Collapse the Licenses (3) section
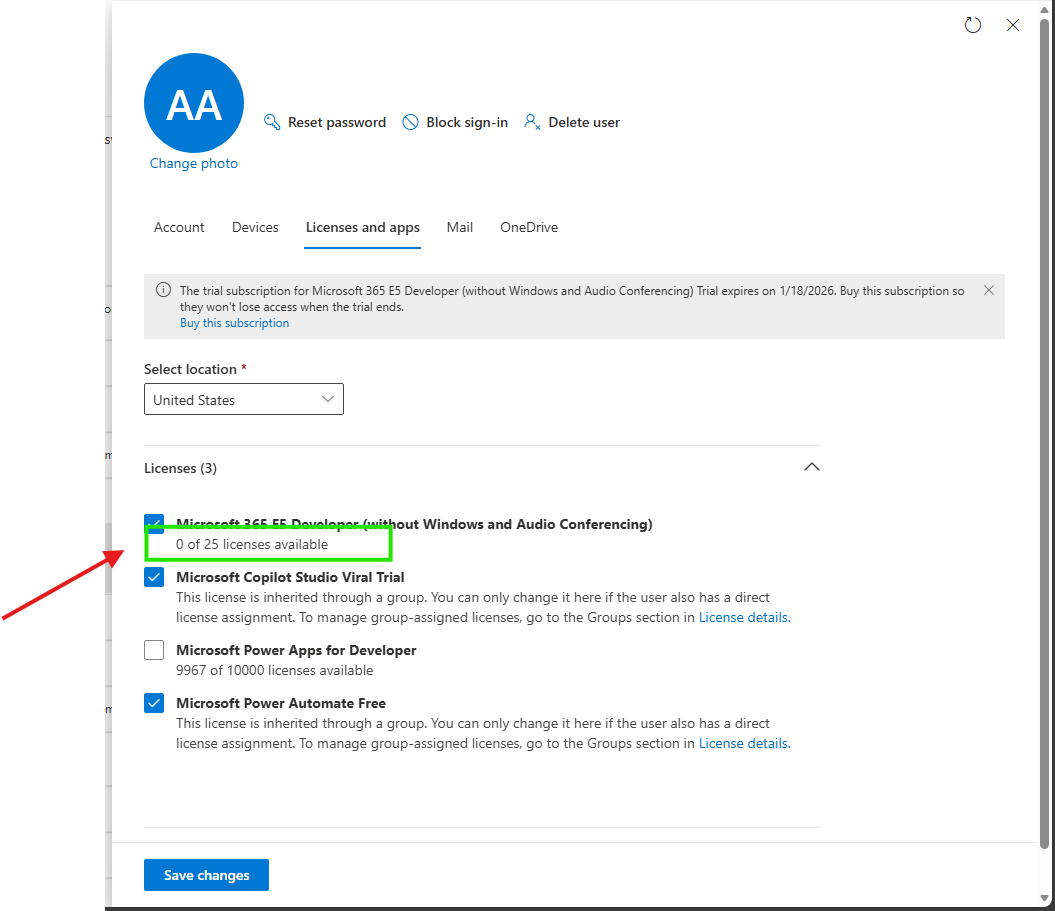 coord(811,467)
